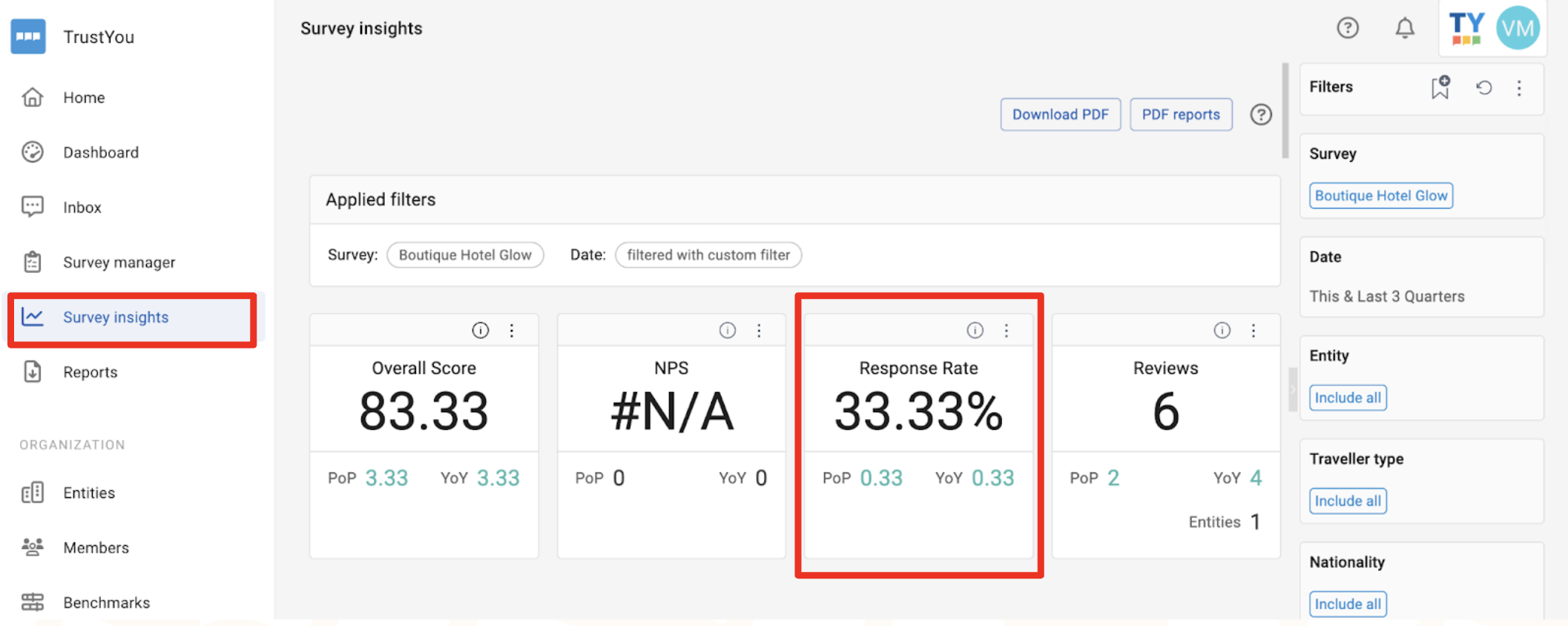The height and width of the screenshot is (626, 1568).
Task: Click applied Survey chip Boutique Hotel Glow
Action: [x=465, y=254]
